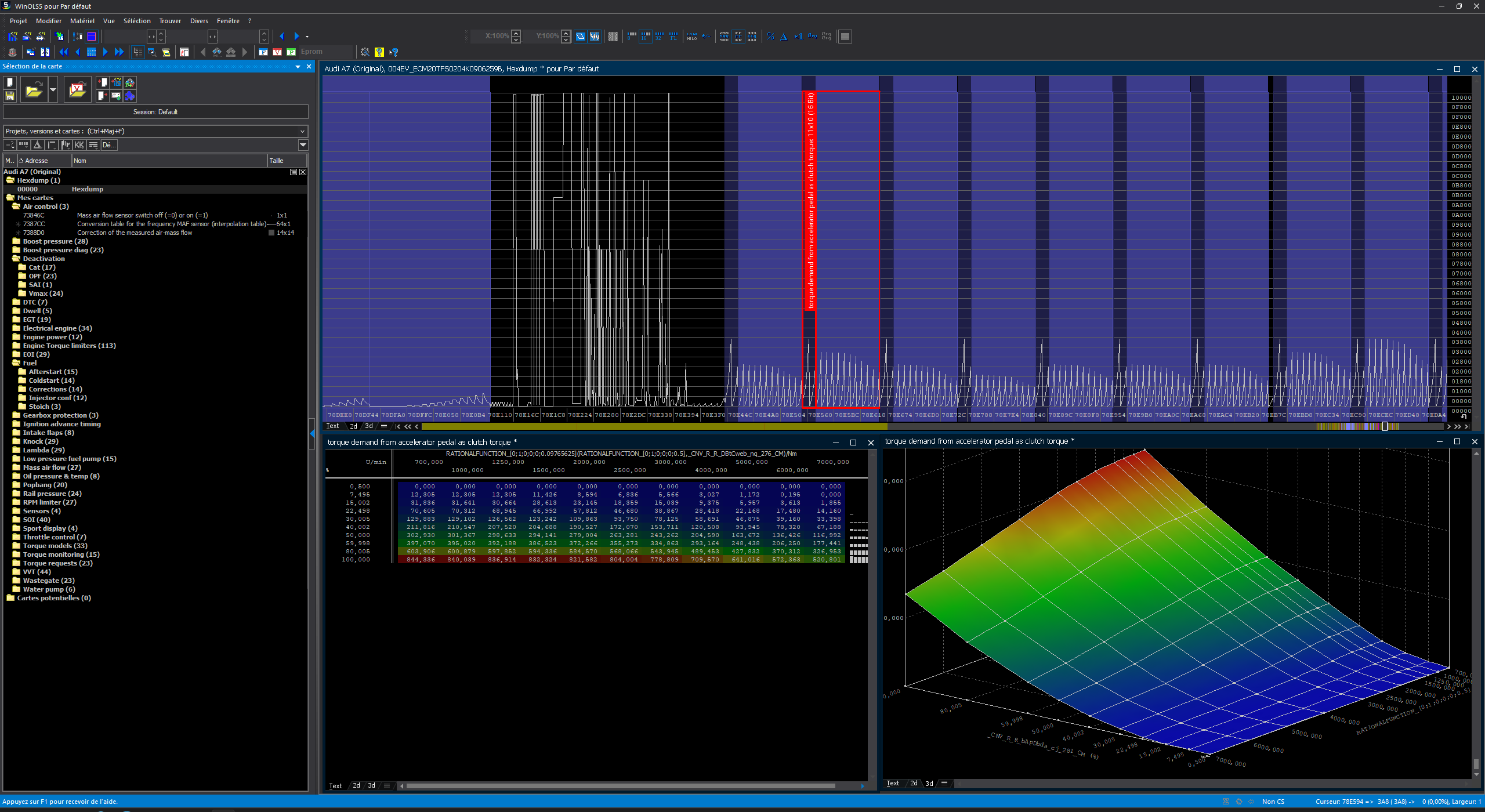Screen dimensions: 1485x812
Task: Click the 'Session: Default' button
Action: point(155,111)
